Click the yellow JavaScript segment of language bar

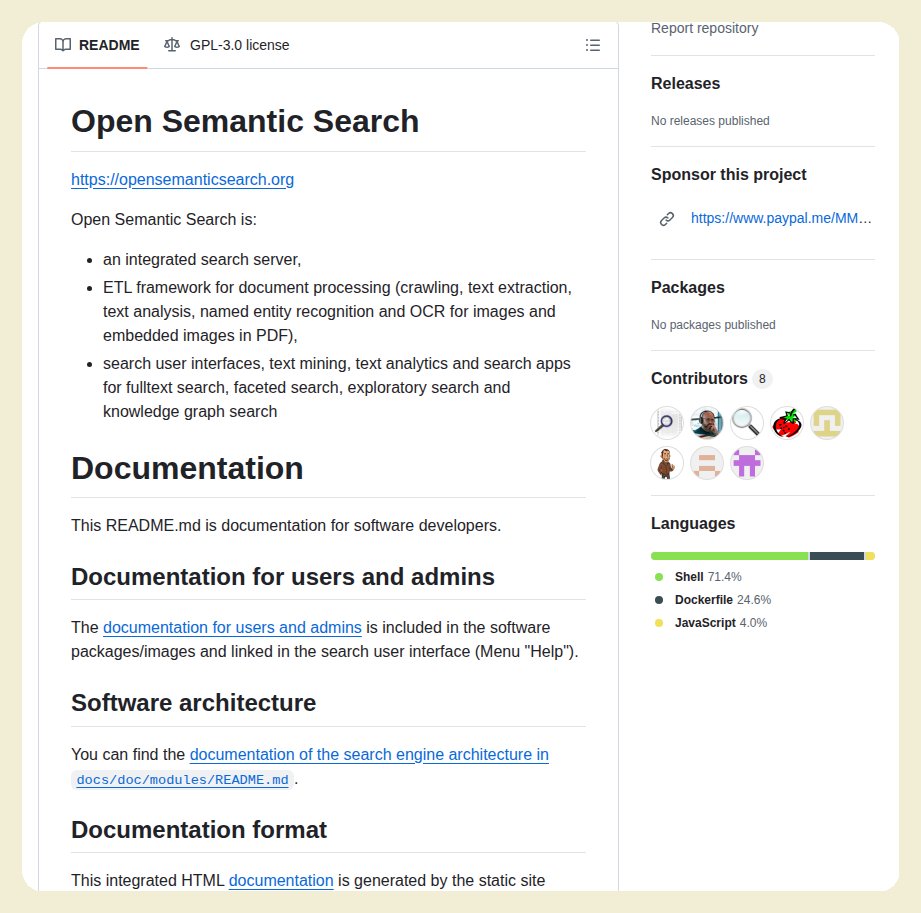(x=870, y=556)
